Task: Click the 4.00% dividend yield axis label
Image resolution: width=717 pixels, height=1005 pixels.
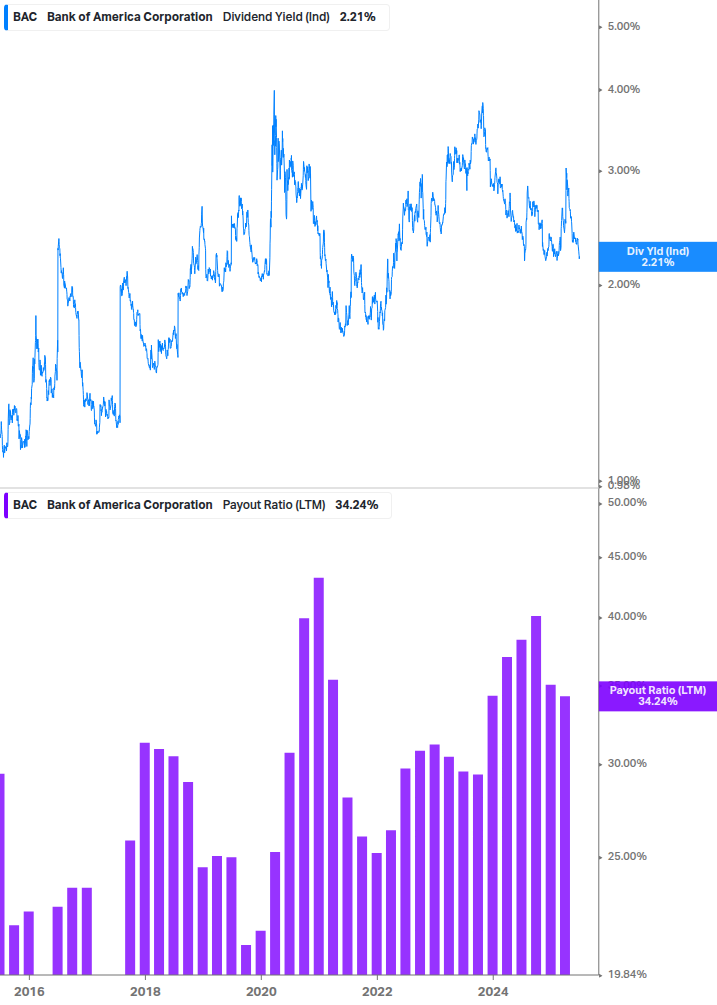Action: tap(623, 90)
